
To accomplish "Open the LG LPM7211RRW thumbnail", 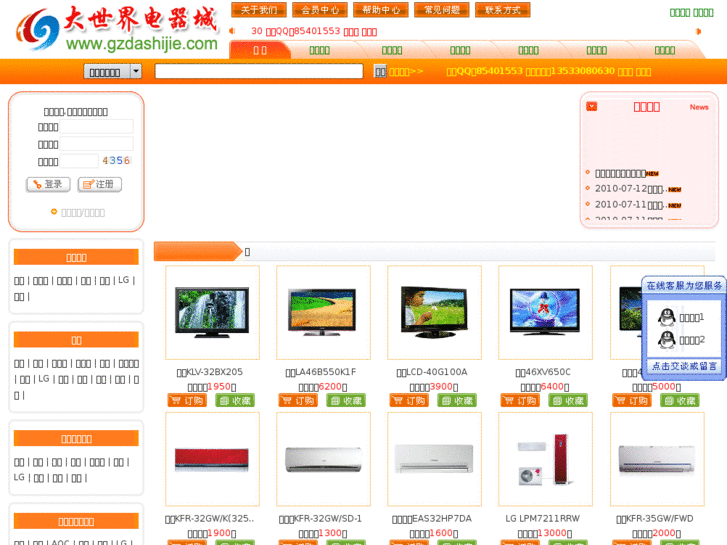I will (x=545, y=459).
